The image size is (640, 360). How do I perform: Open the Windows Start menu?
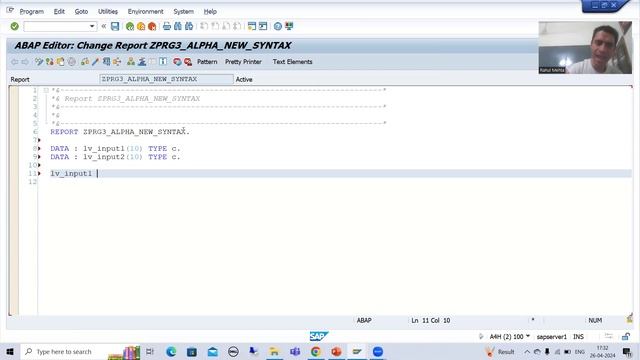coord(10,351)
